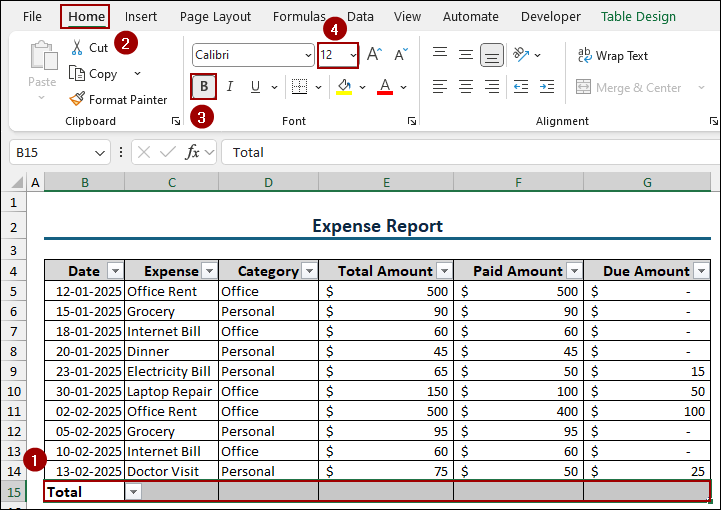Click the Decrease Font Size icon
721x510 pixels.
(400, 56)
